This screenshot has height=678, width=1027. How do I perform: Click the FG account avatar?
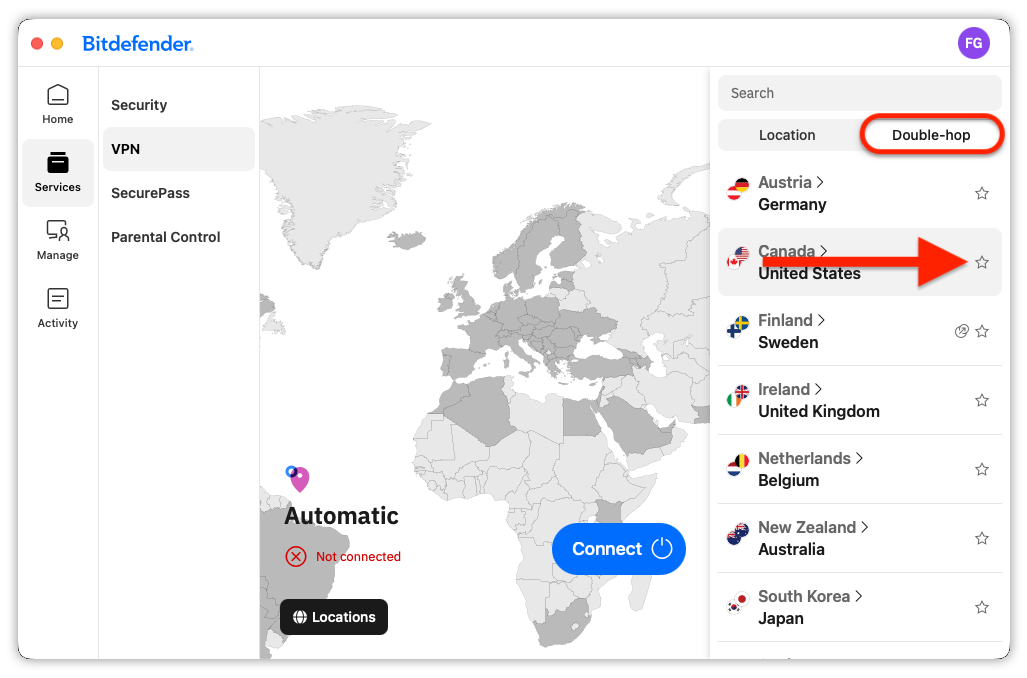973,43
